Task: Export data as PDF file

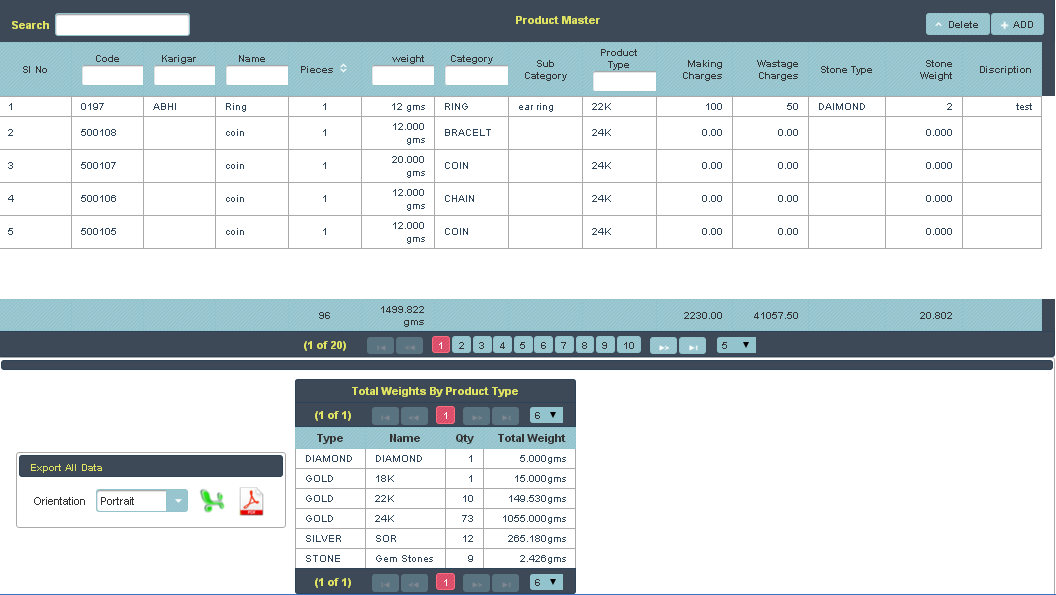Action: (251, 501)
